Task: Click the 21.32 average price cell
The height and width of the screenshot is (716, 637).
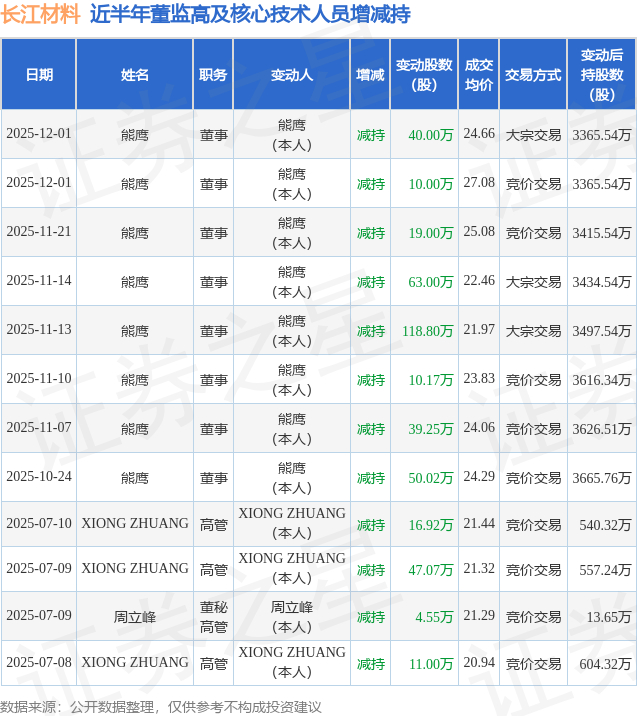Action: point(479,569)
